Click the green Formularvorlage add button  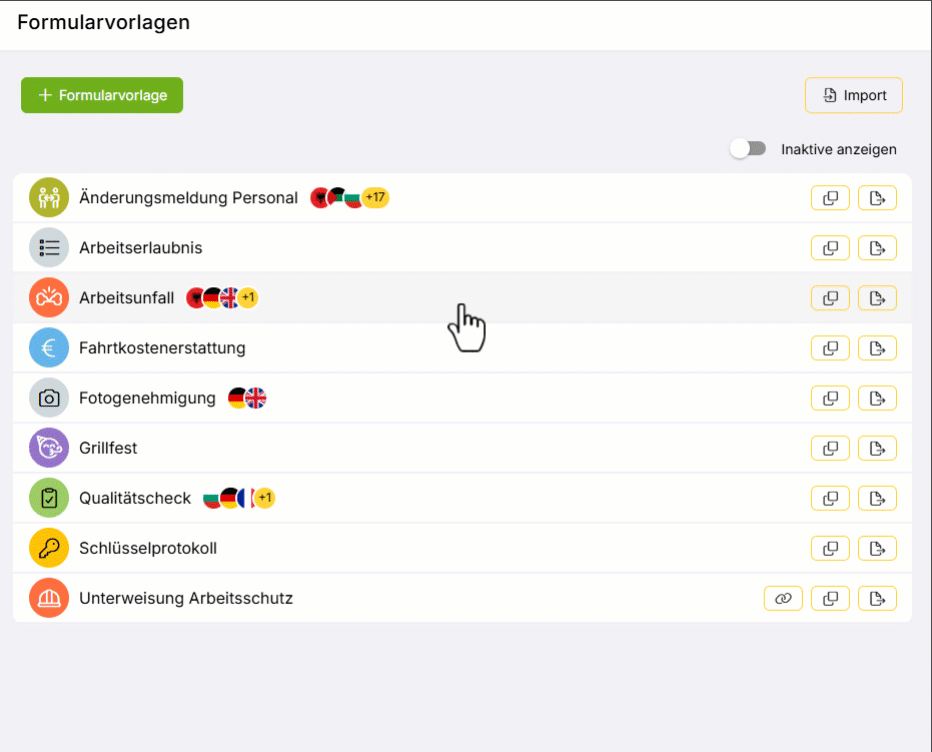pyautogui.click(x=102, y=95)
